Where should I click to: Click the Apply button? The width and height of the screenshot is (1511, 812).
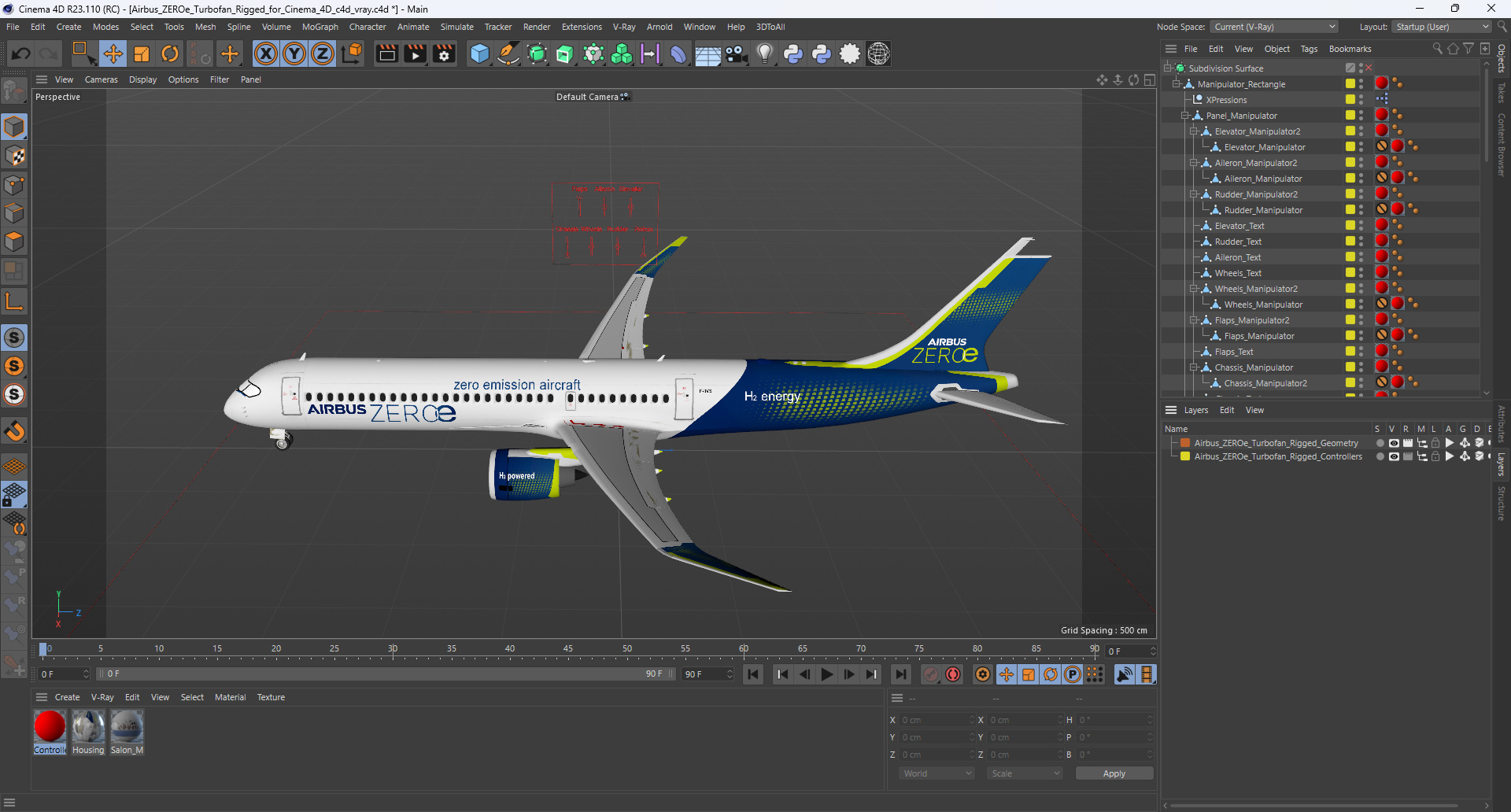coord(1114,773)
